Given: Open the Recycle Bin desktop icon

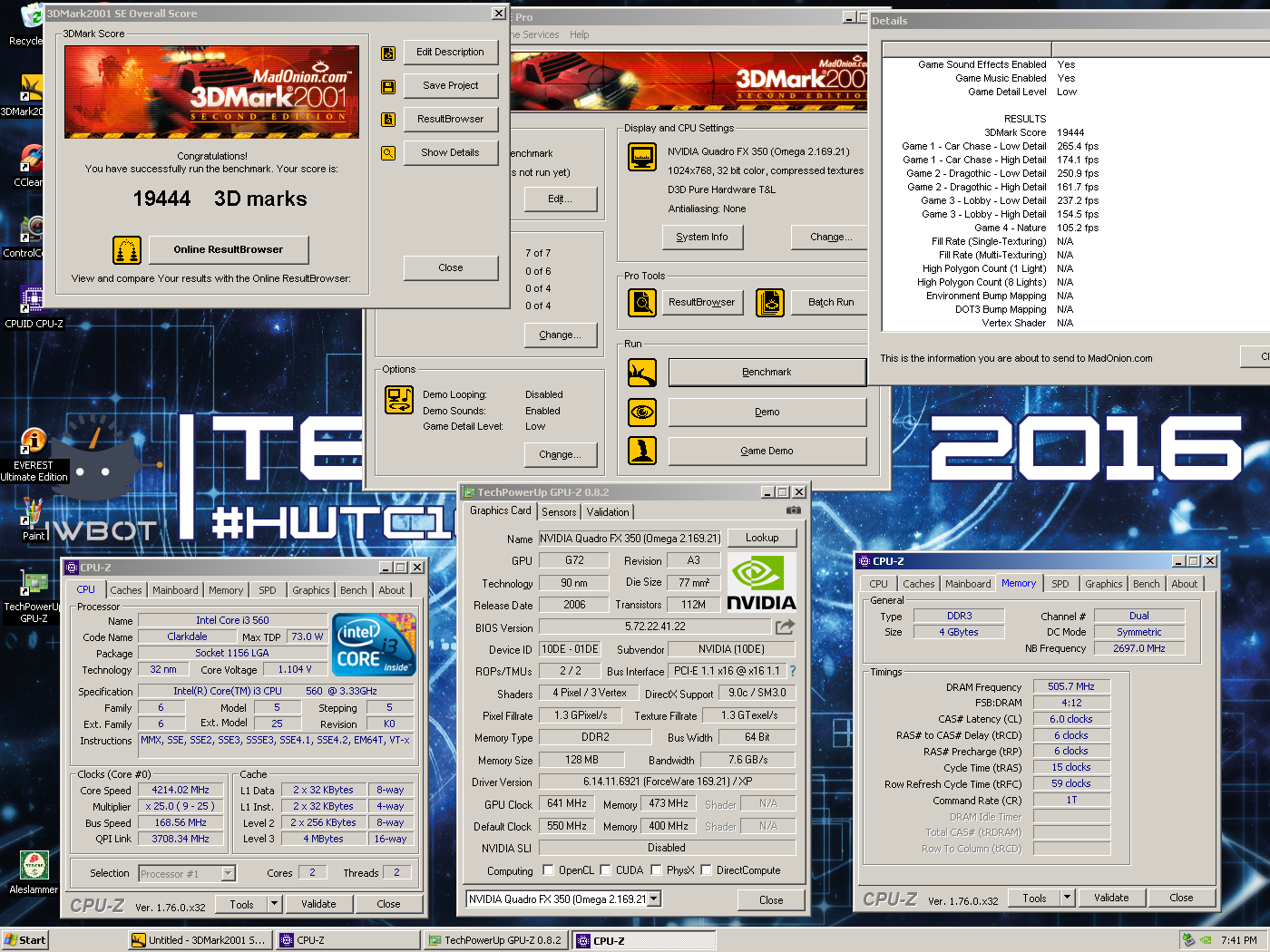Looking at the screenshot, I should pyautogui.click(x=27, y=24).
